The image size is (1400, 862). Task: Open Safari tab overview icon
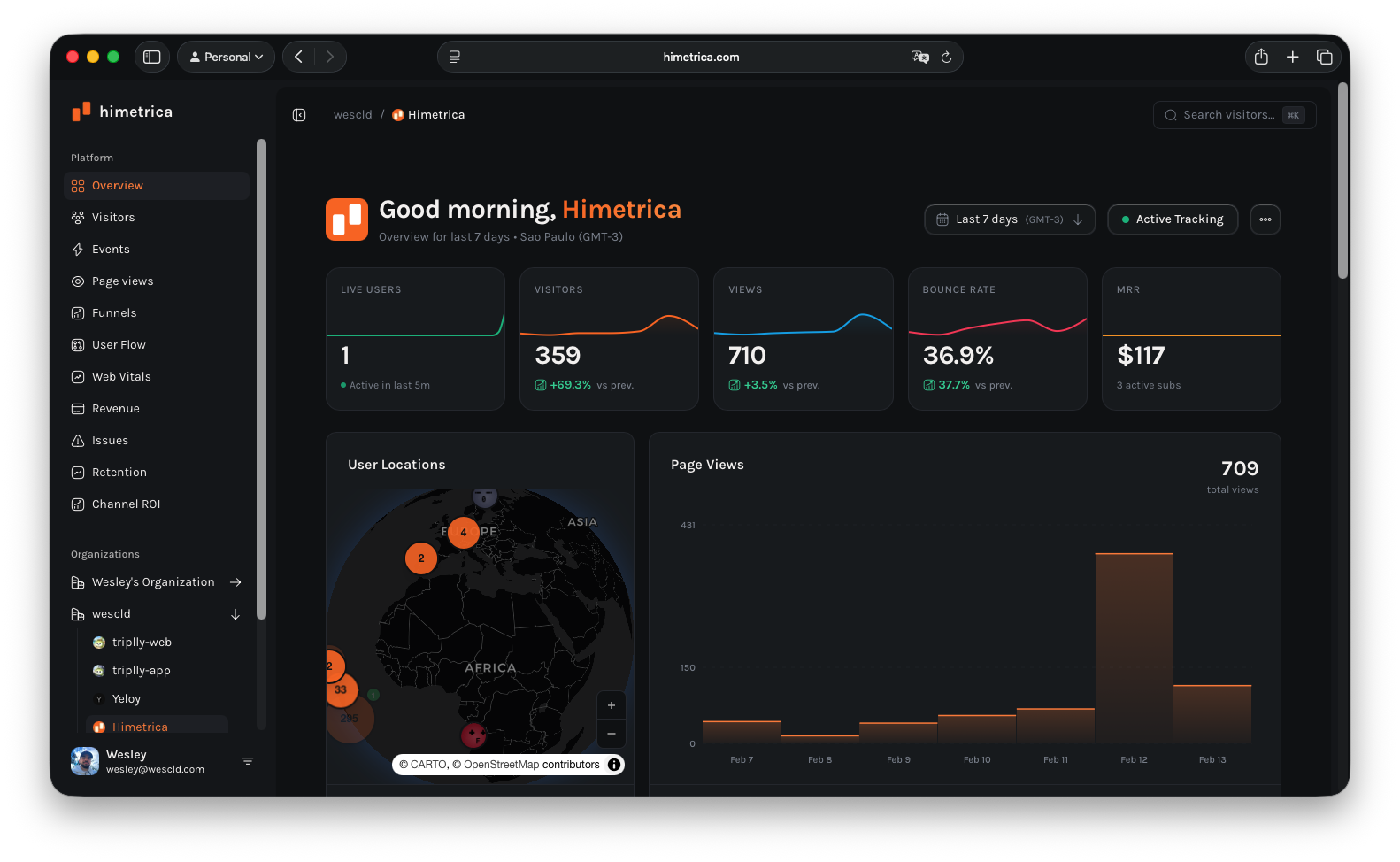point(1324,57)
